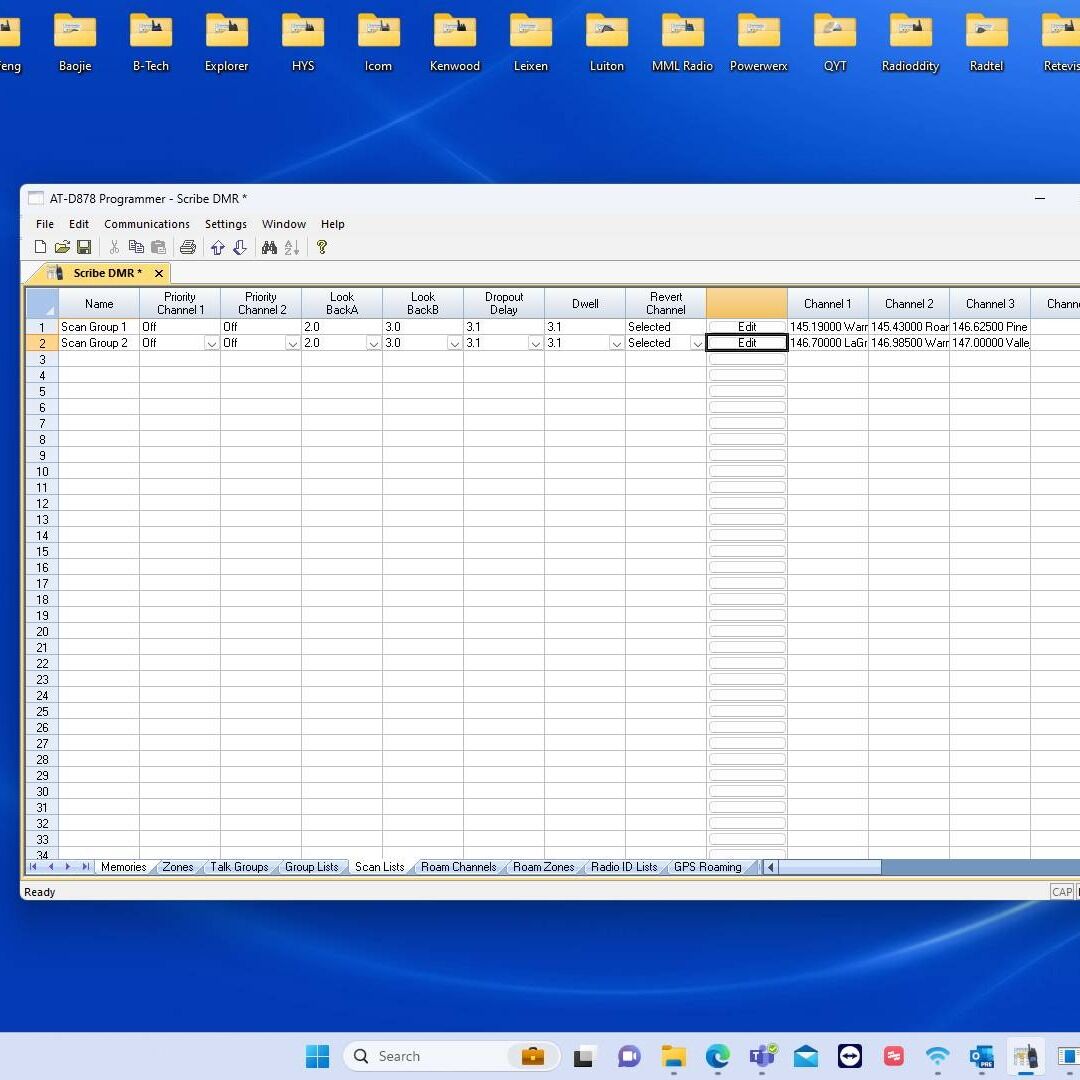The image size is (1080, 1080).
Task: Open Microsoft Teams from the taskbar
Action: pos(762,1056)
